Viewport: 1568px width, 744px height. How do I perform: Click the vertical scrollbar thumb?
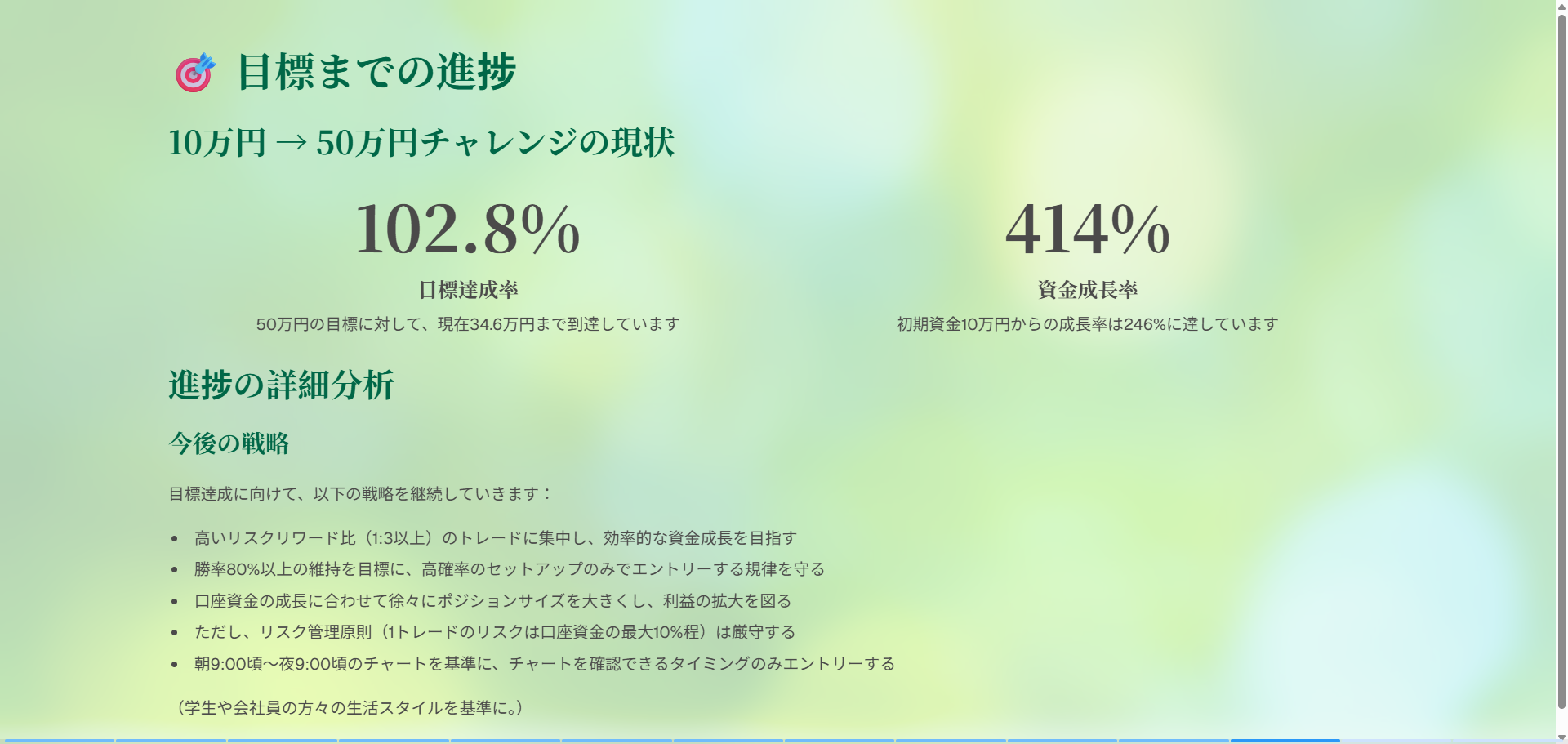point(1561,359)
